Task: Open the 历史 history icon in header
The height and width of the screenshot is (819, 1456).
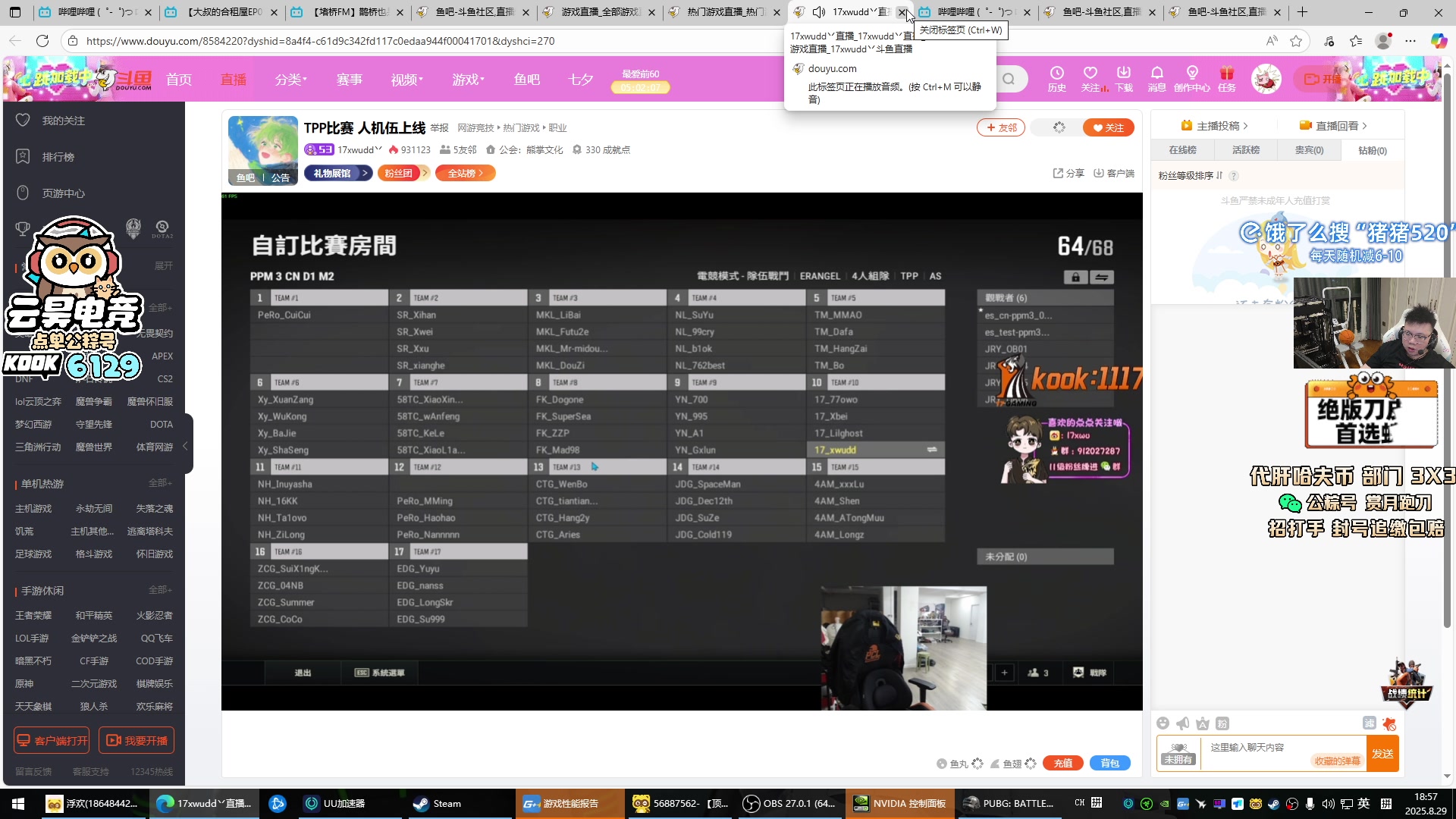Action: coord(1056,78)
